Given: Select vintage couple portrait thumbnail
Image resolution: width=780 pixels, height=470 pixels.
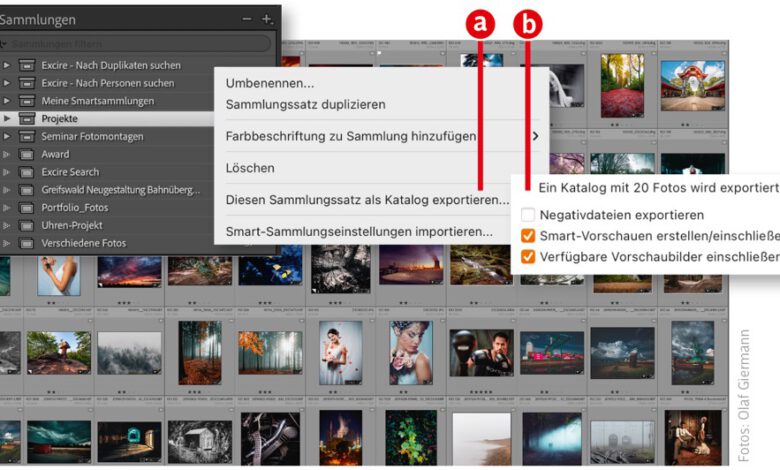Looking at the screenshot, I should pyautogui.click(x=692, y=438).
